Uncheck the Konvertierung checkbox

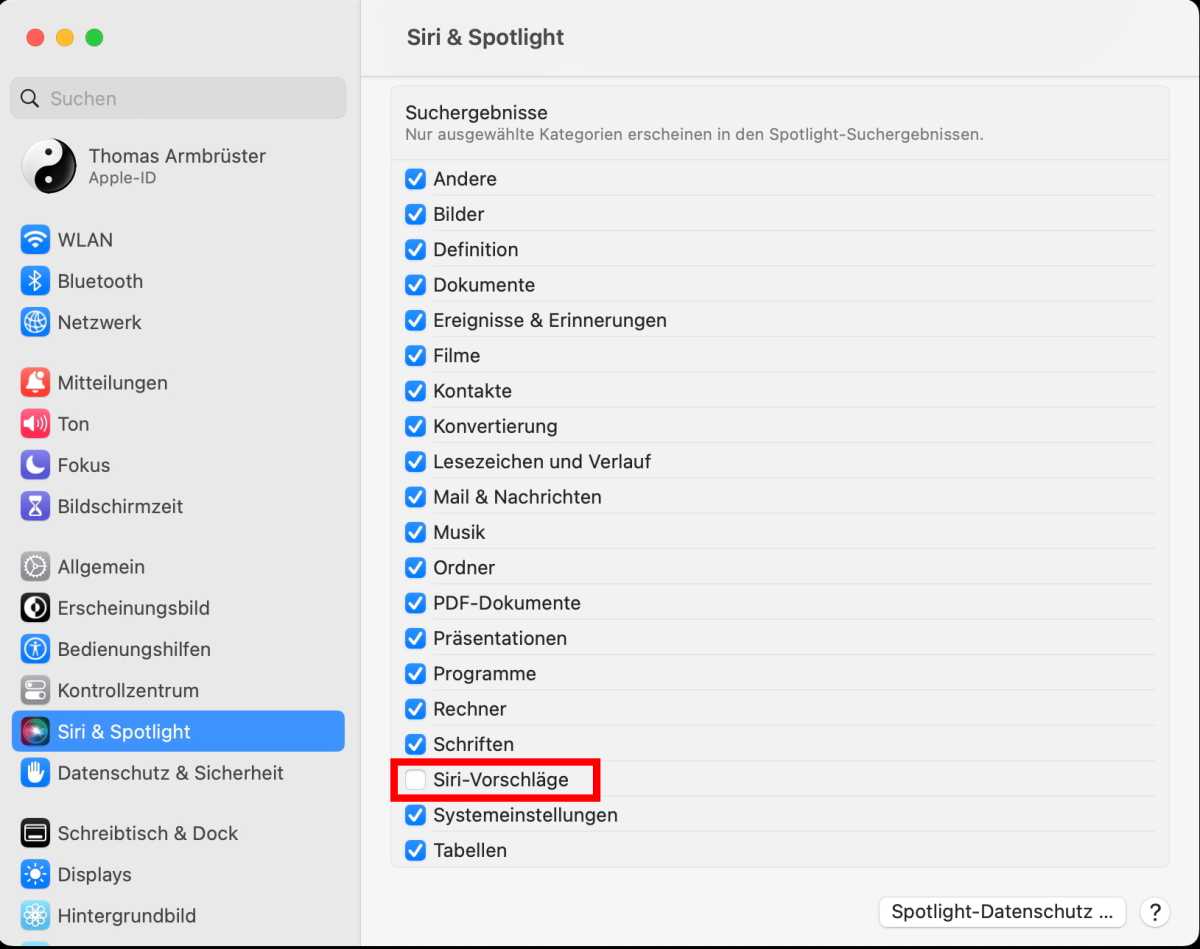point(415,426)
